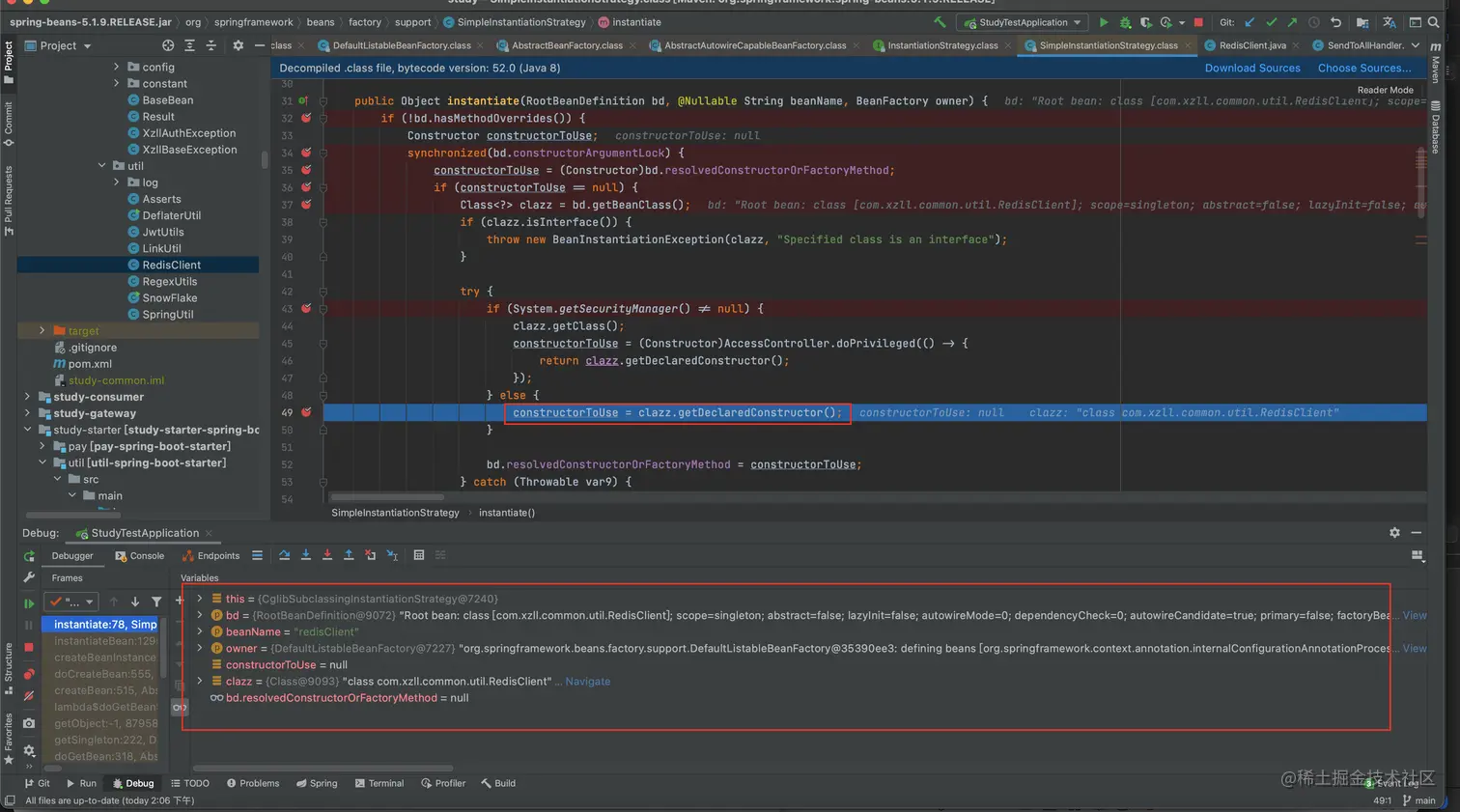
Task: Expand all nodes in the Project panel
Action: 189,45
